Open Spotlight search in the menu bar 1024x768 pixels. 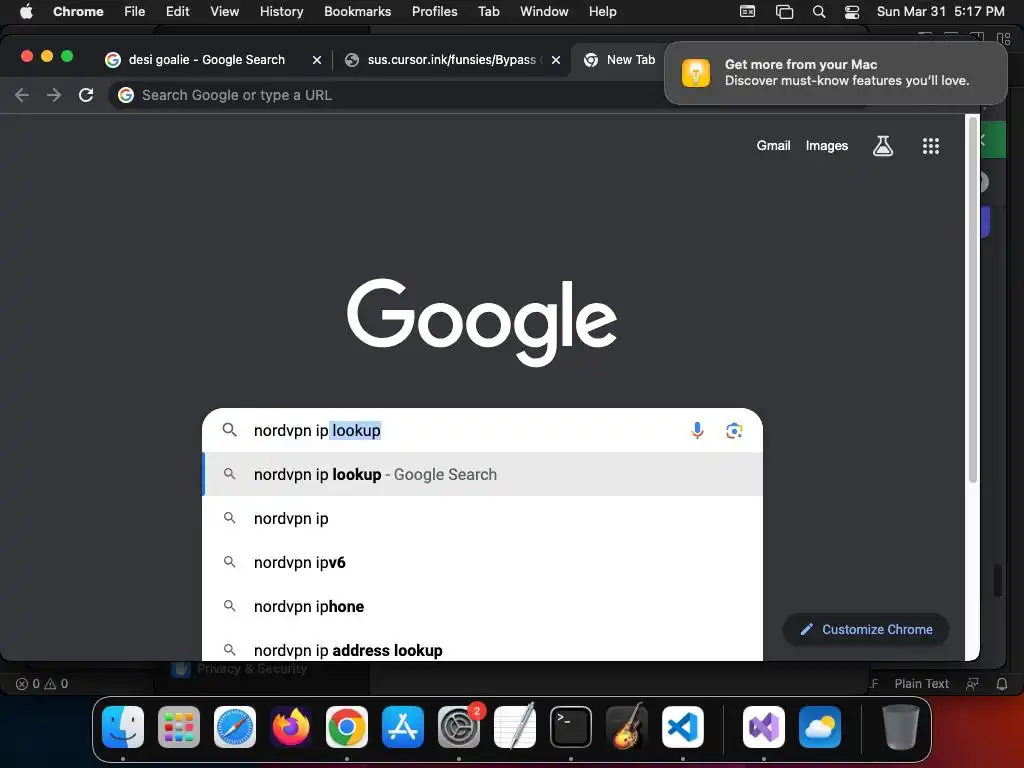818,12
